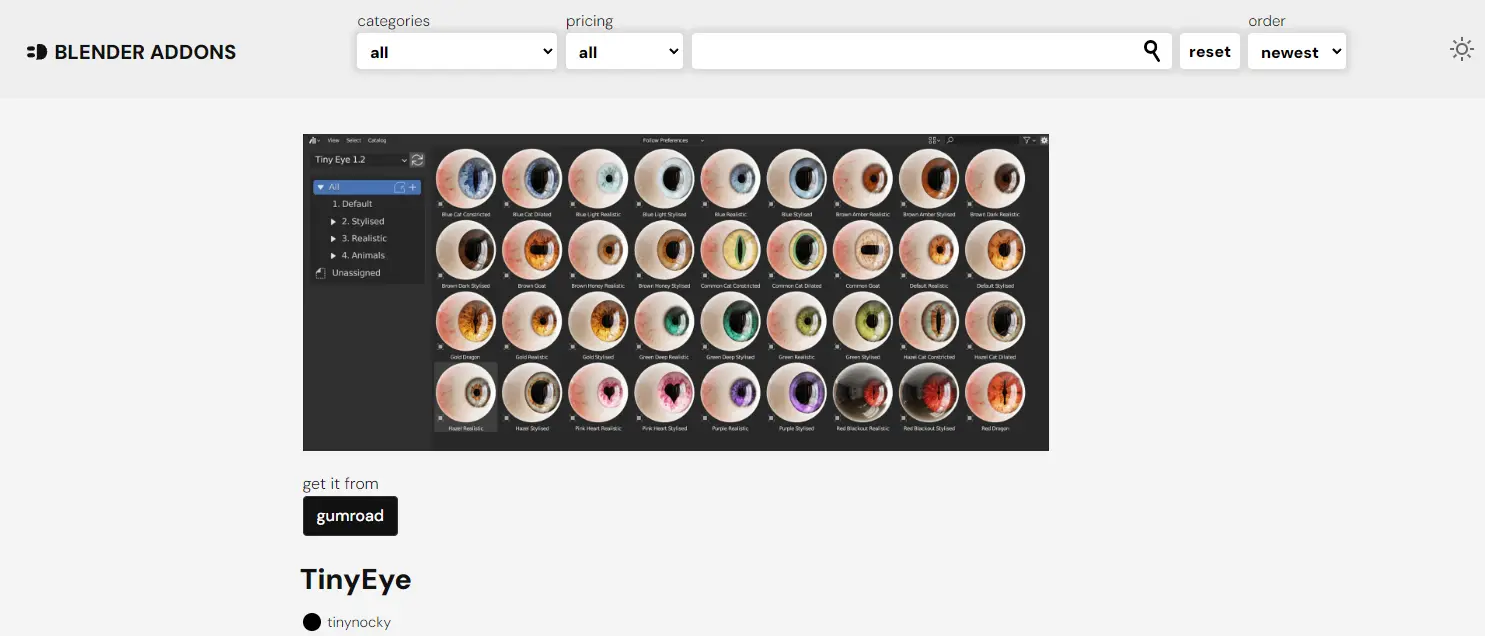Click the TinyEye eye library preview image
The width and height of the screenshot is (1485, 636).
[676, 292]
